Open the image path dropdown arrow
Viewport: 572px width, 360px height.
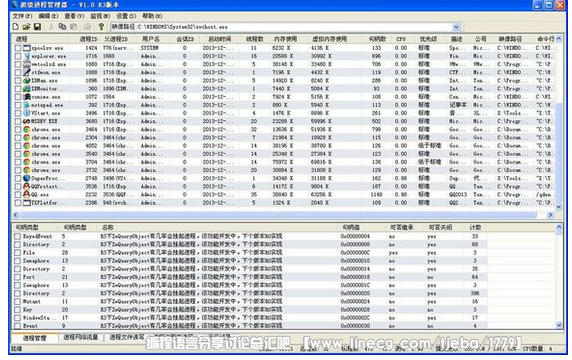click(456, 27)
